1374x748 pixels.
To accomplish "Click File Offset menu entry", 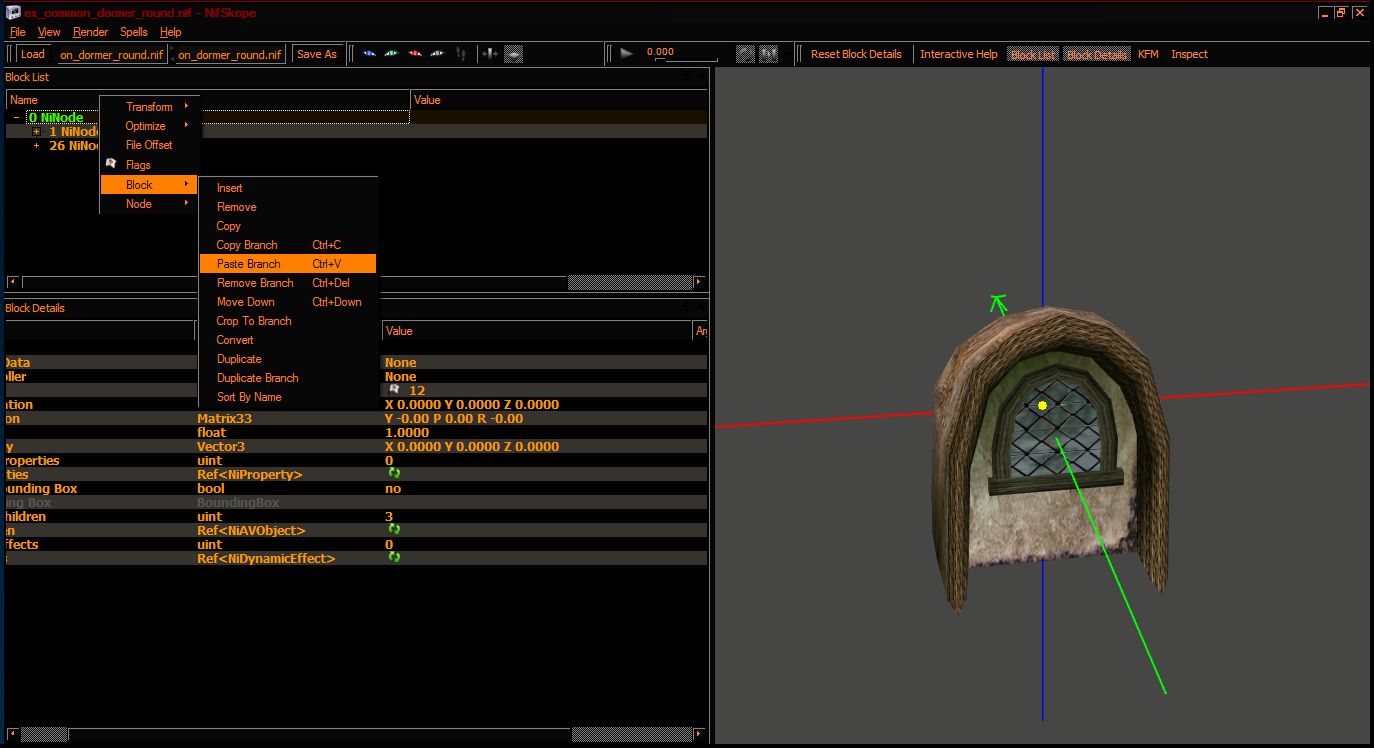I will [150, 145].
